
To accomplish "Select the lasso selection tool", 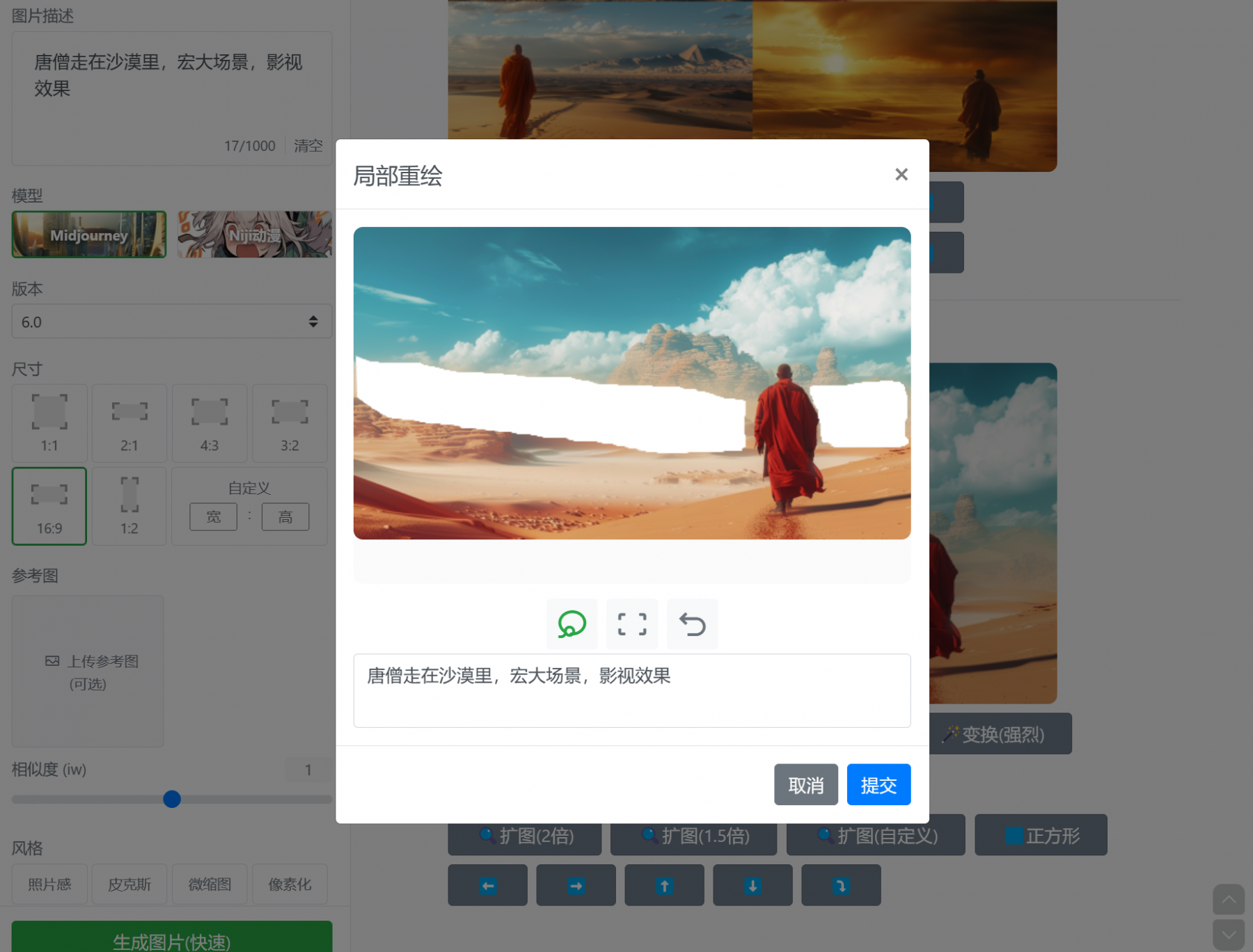I will point(572,624).
